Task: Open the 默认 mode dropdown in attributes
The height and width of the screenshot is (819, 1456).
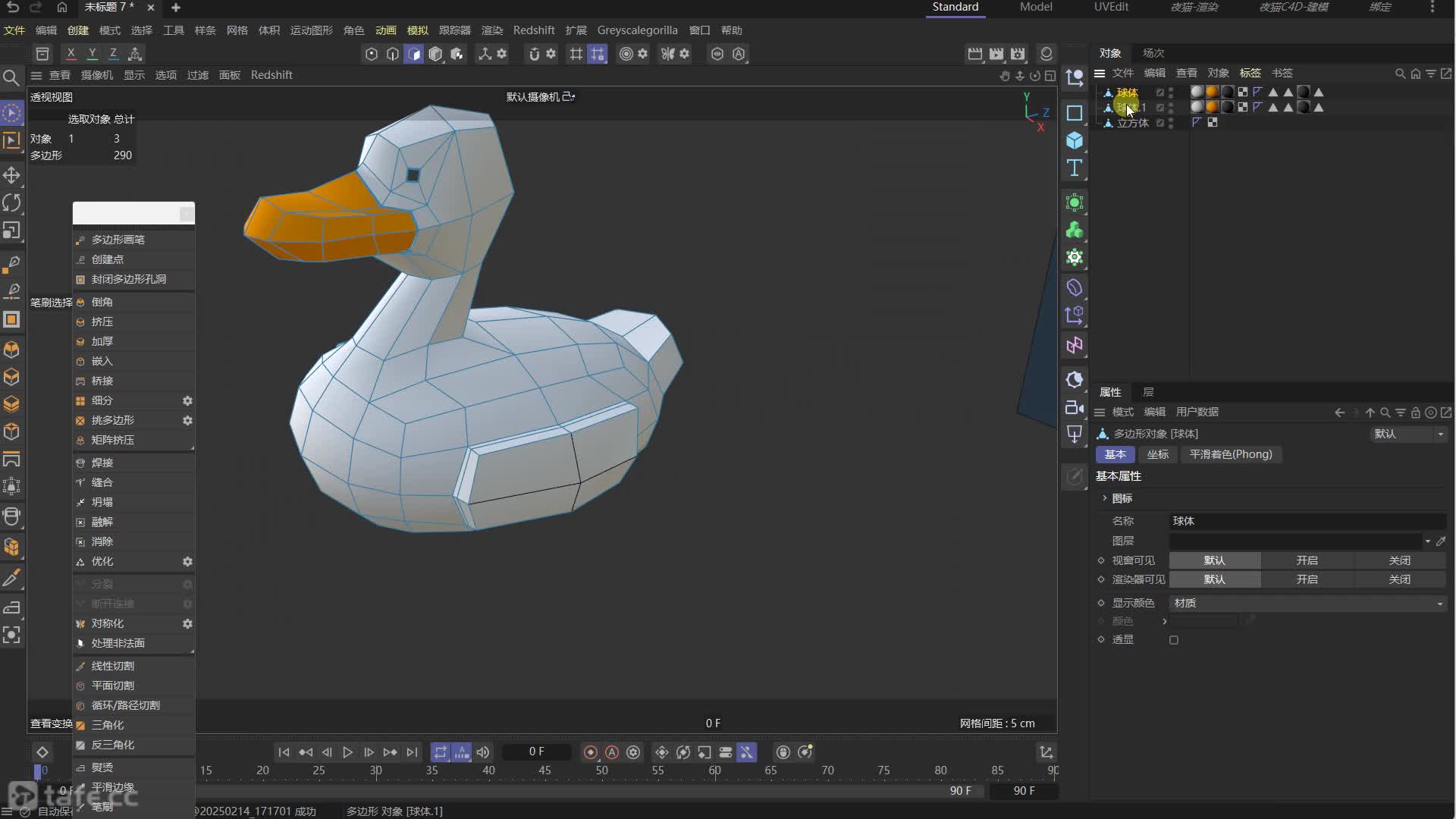Action: coord(1407,434)
